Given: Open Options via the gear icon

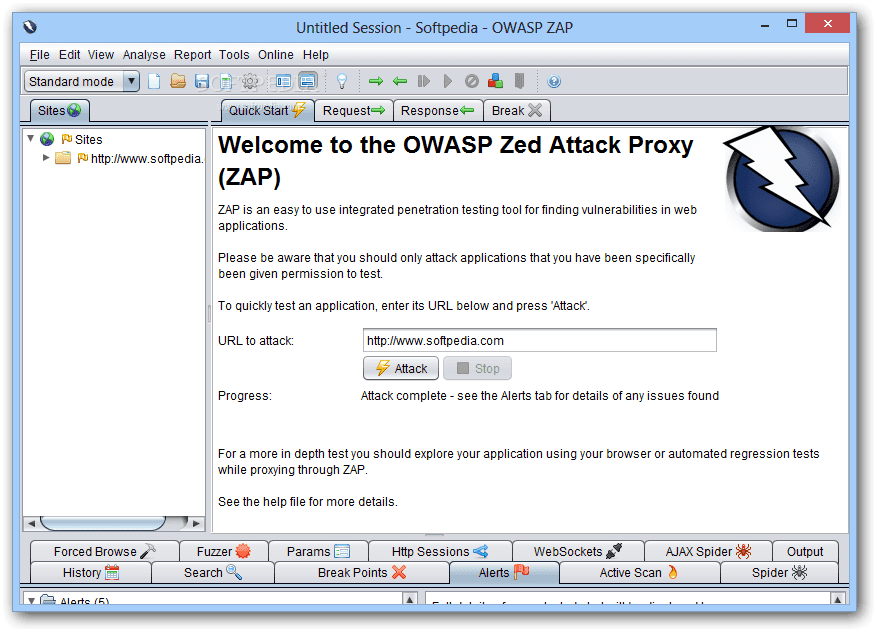Looking at the screenshot, I should coord(250,82).
